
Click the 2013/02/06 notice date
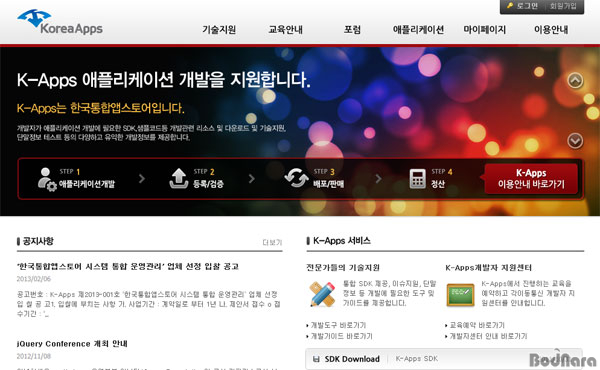(x=34, y=279)
